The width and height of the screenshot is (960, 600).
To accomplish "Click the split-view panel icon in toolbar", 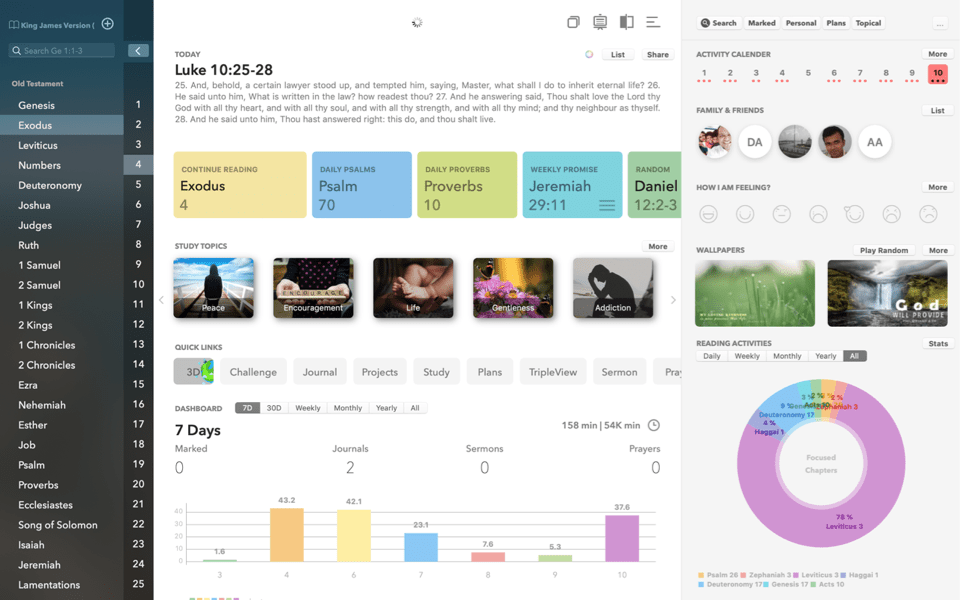I will pos(627,22).
